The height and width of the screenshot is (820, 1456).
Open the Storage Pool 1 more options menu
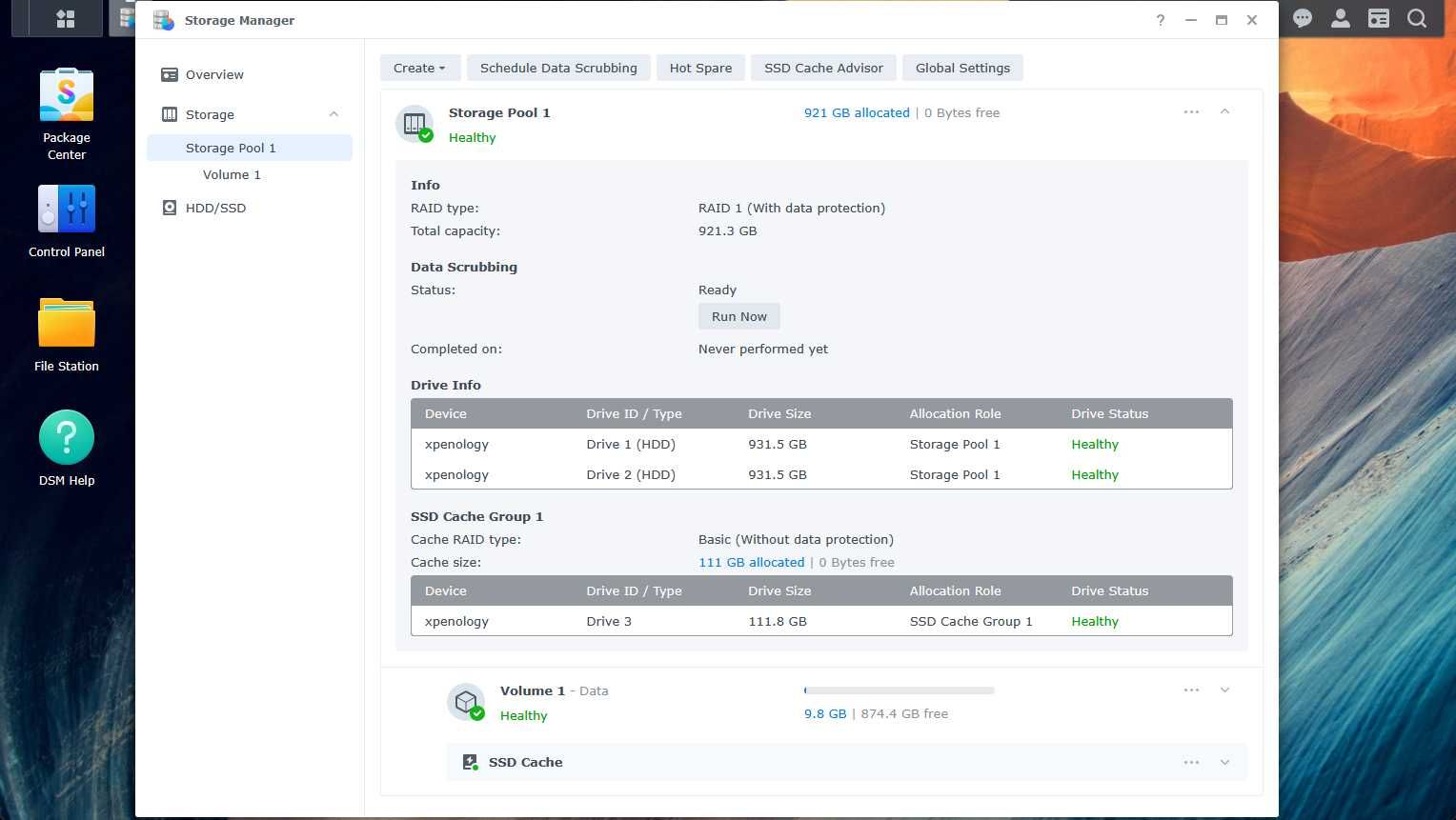(x=1191, y=112)
